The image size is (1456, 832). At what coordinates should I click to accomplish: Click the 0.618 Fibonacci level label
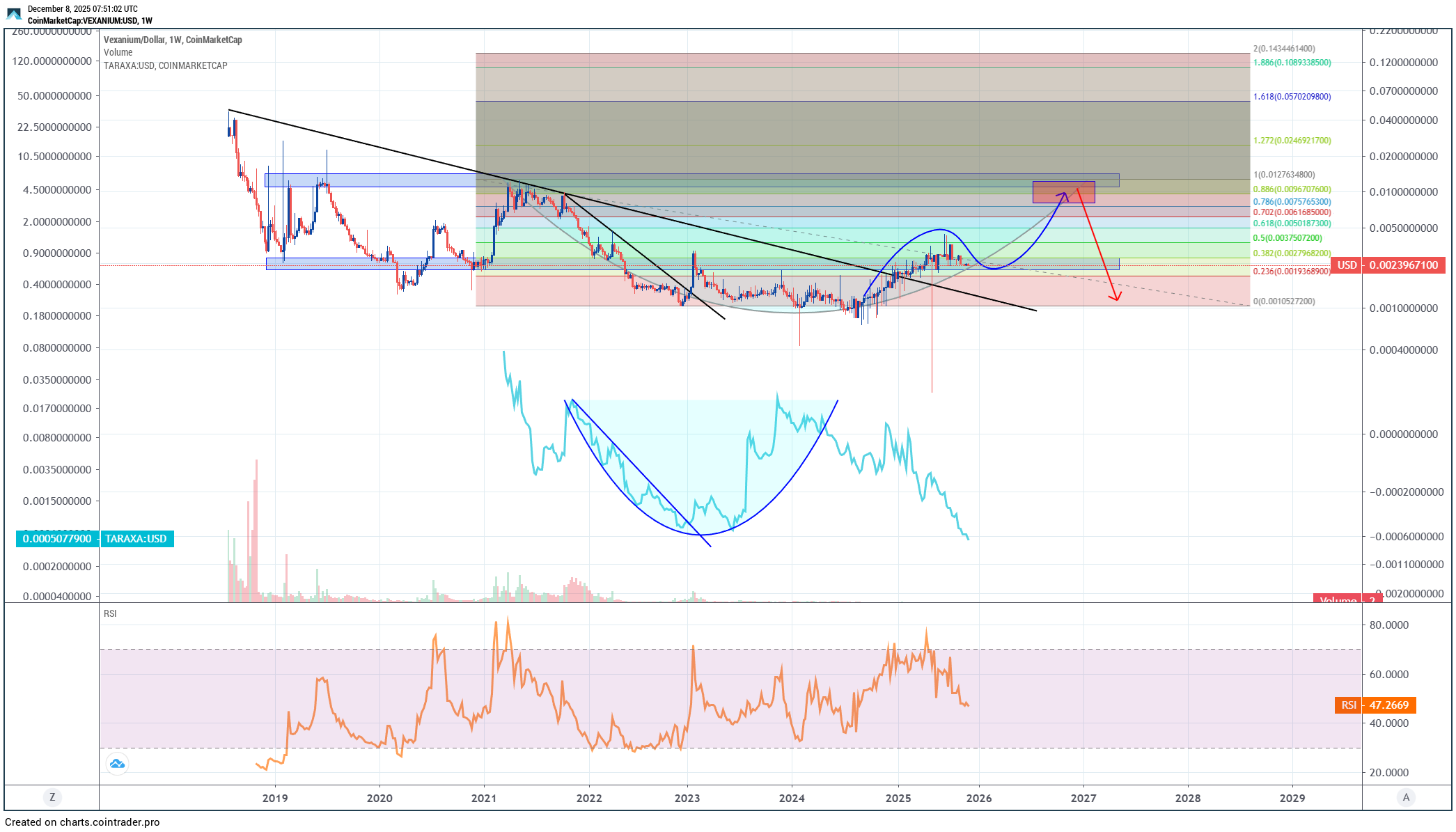(1292, 223)
